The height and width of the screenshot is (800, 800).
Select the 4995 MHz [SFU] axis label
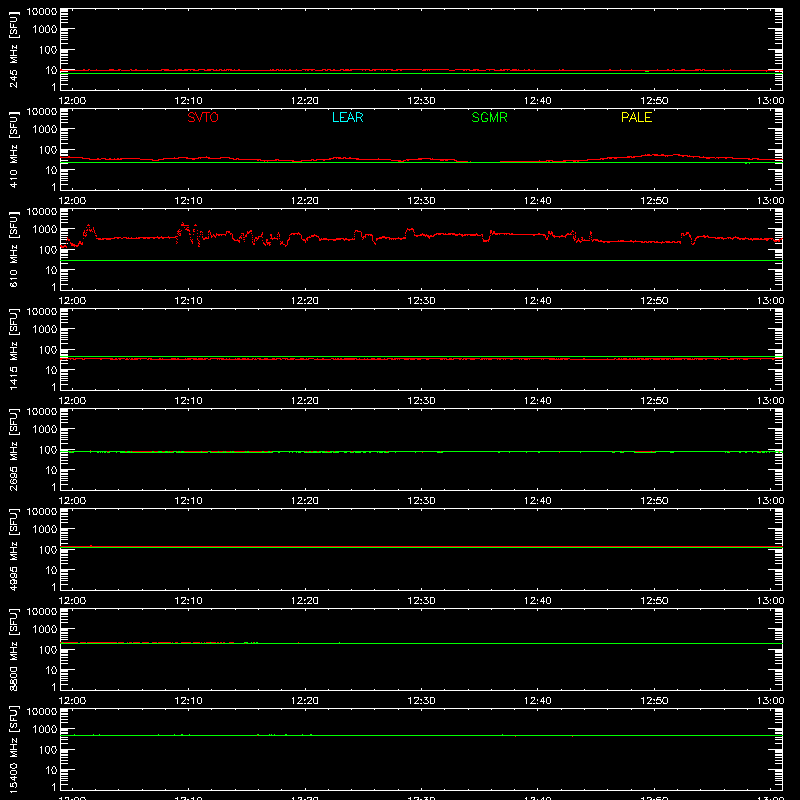(x=13, y=549)
